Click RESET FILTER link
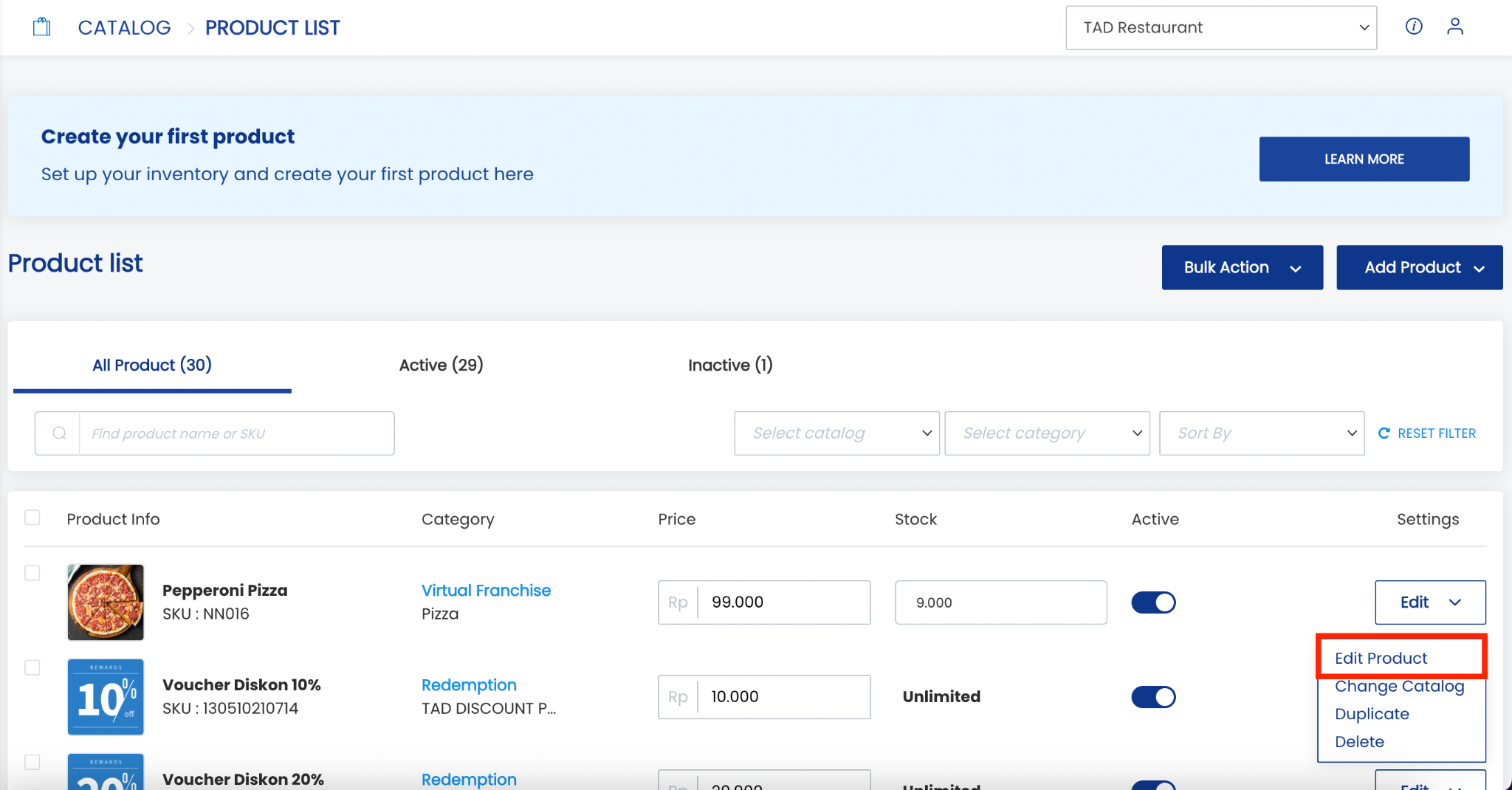The height and width of the screenshot is (790, 1512). pos(1437,433)
